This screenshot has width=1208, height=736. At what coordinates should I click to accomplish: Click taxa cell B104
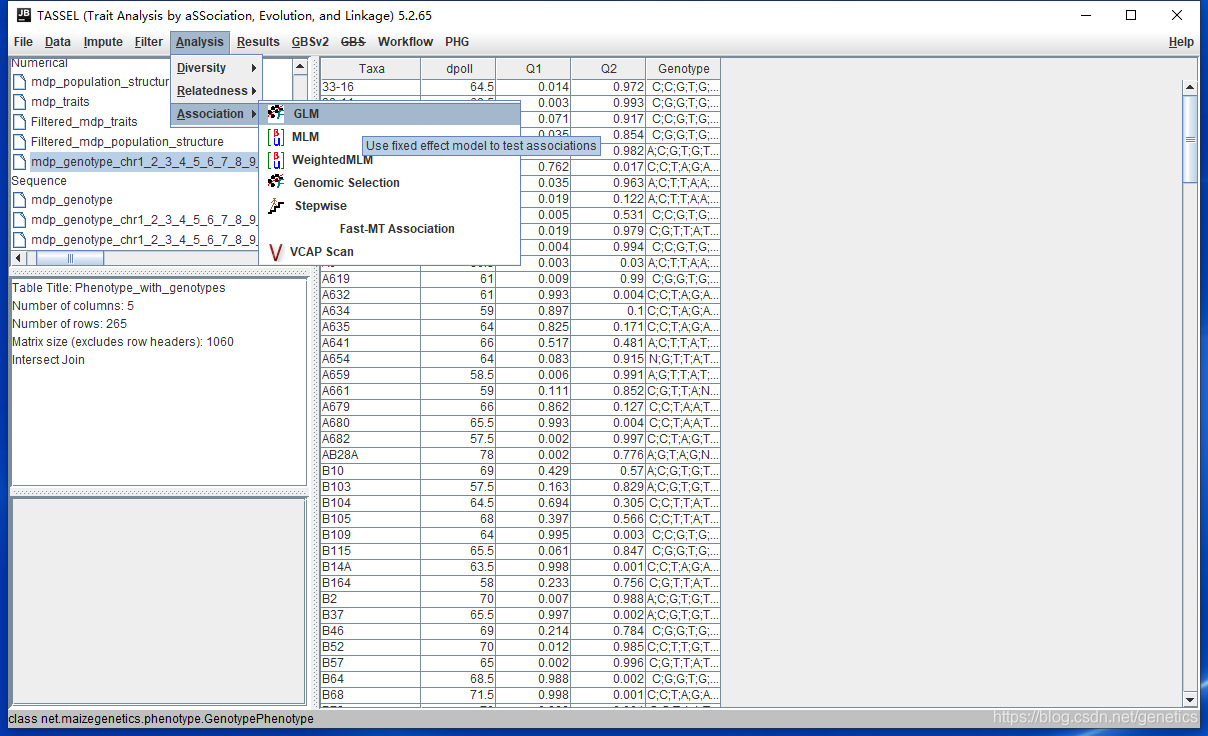pos(371,503)
